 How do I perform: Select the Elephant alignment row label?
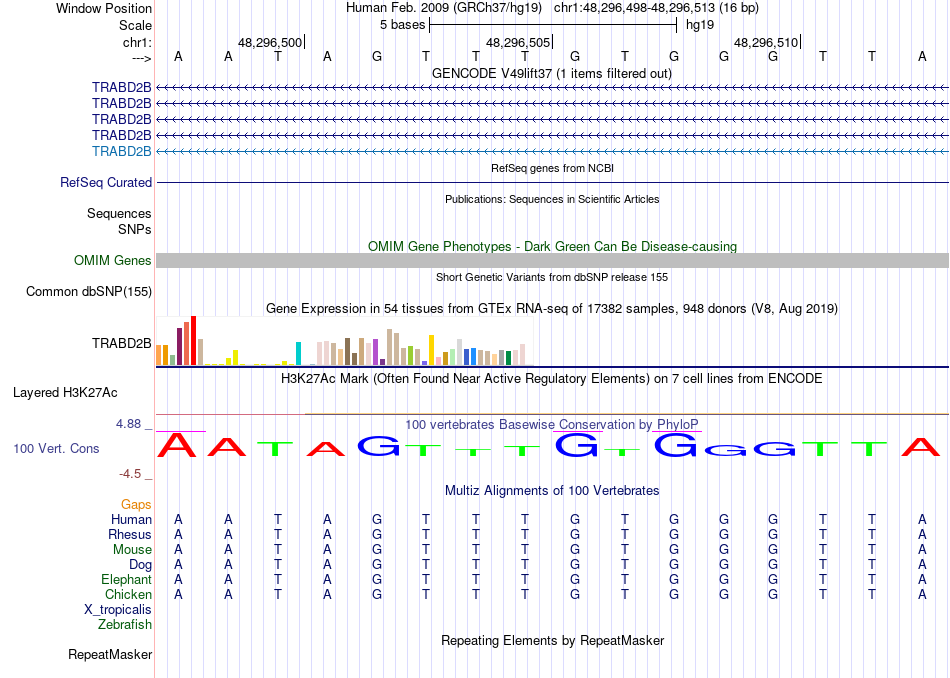coord(126,580)
